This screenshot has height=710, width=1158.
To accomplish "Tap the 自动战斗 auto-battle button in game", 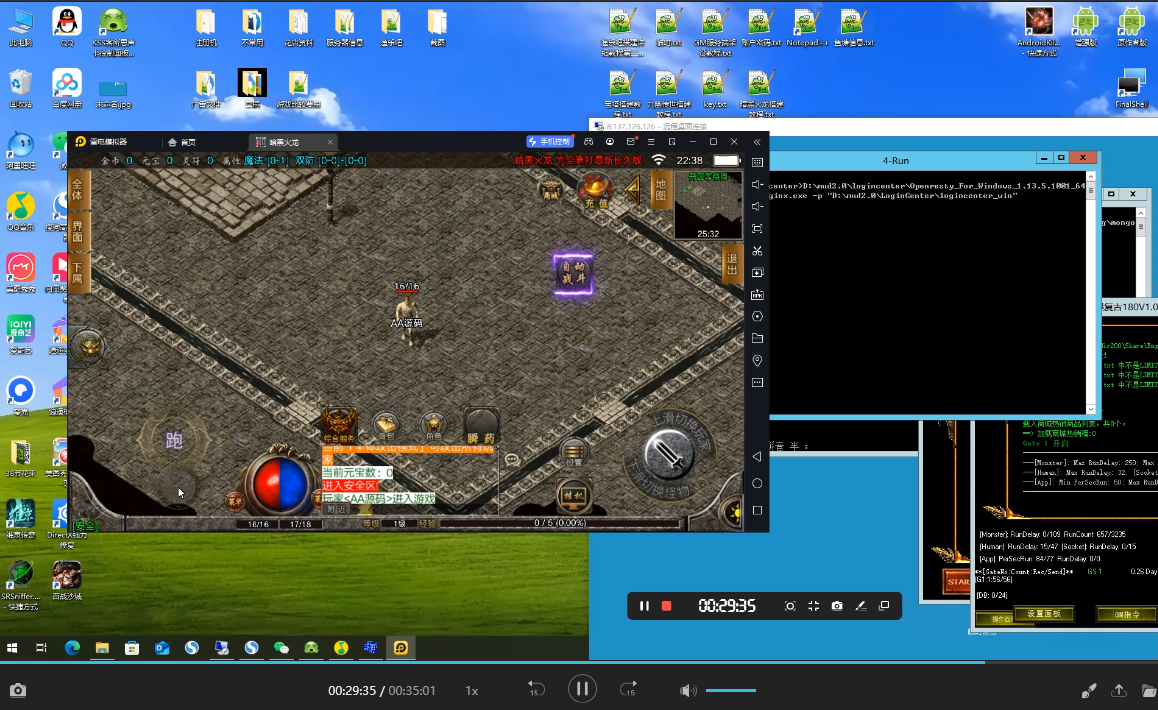I will click(573, 273).
